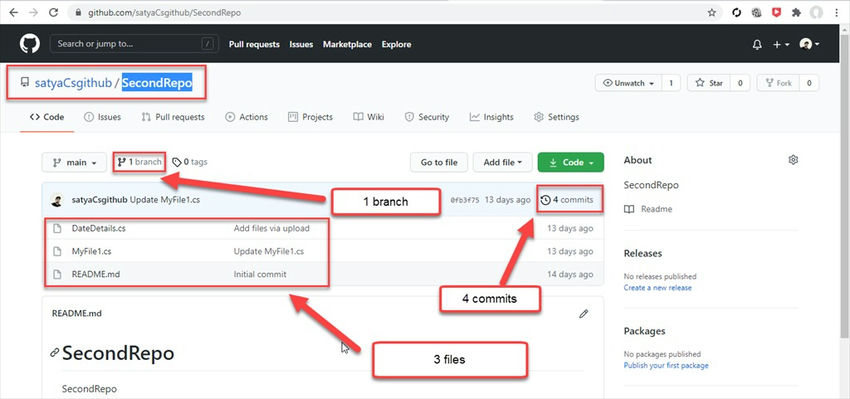
Task: Open the Releases heading link
Action: [643, 253]
